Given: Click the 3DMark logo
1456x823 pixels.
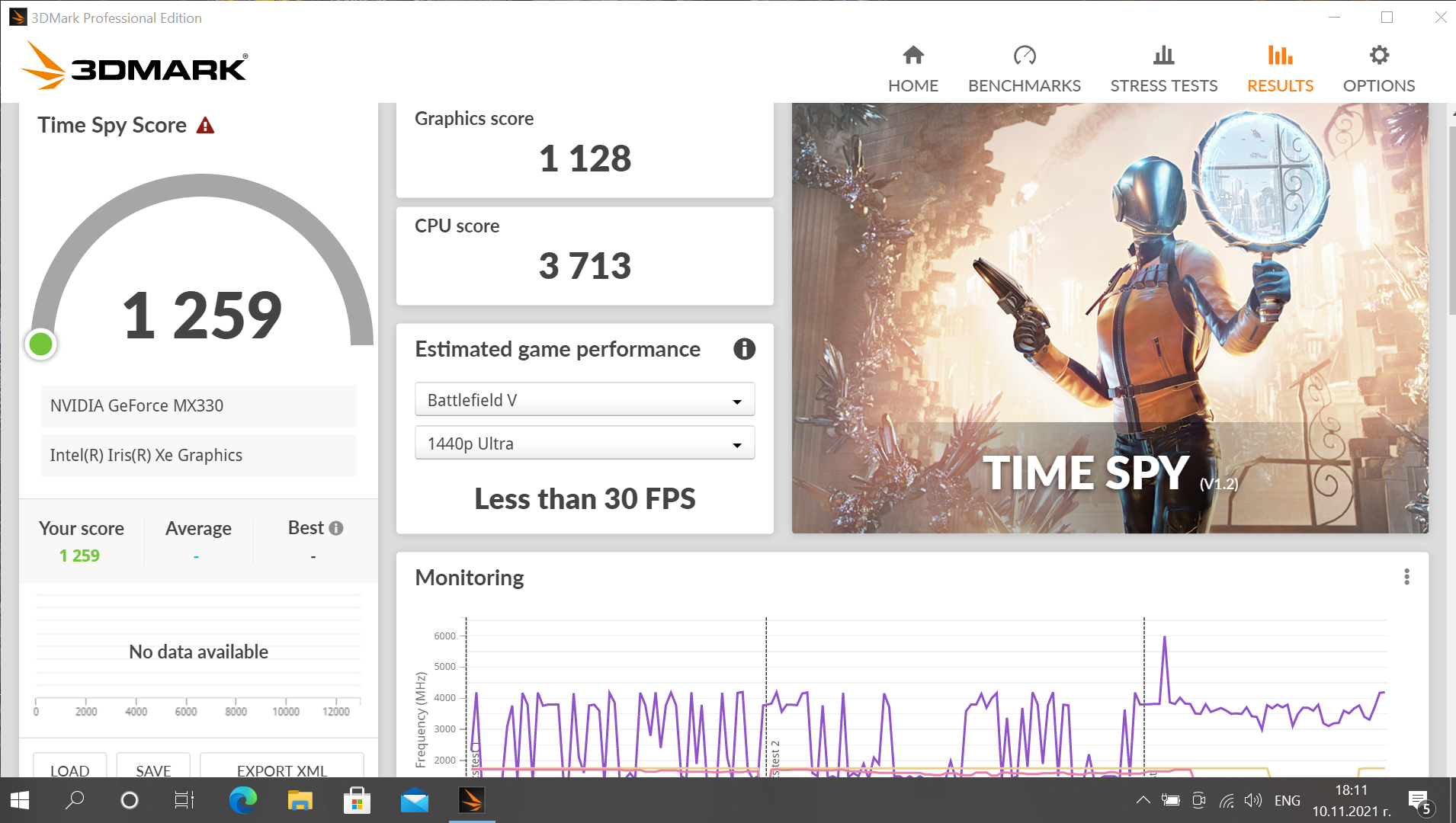Looking at the screenshot, I should (x=134, y=66).
